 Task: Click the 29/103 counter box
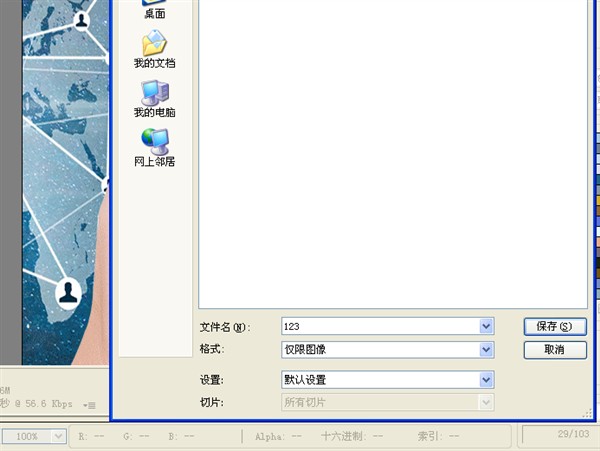point(560,436)
